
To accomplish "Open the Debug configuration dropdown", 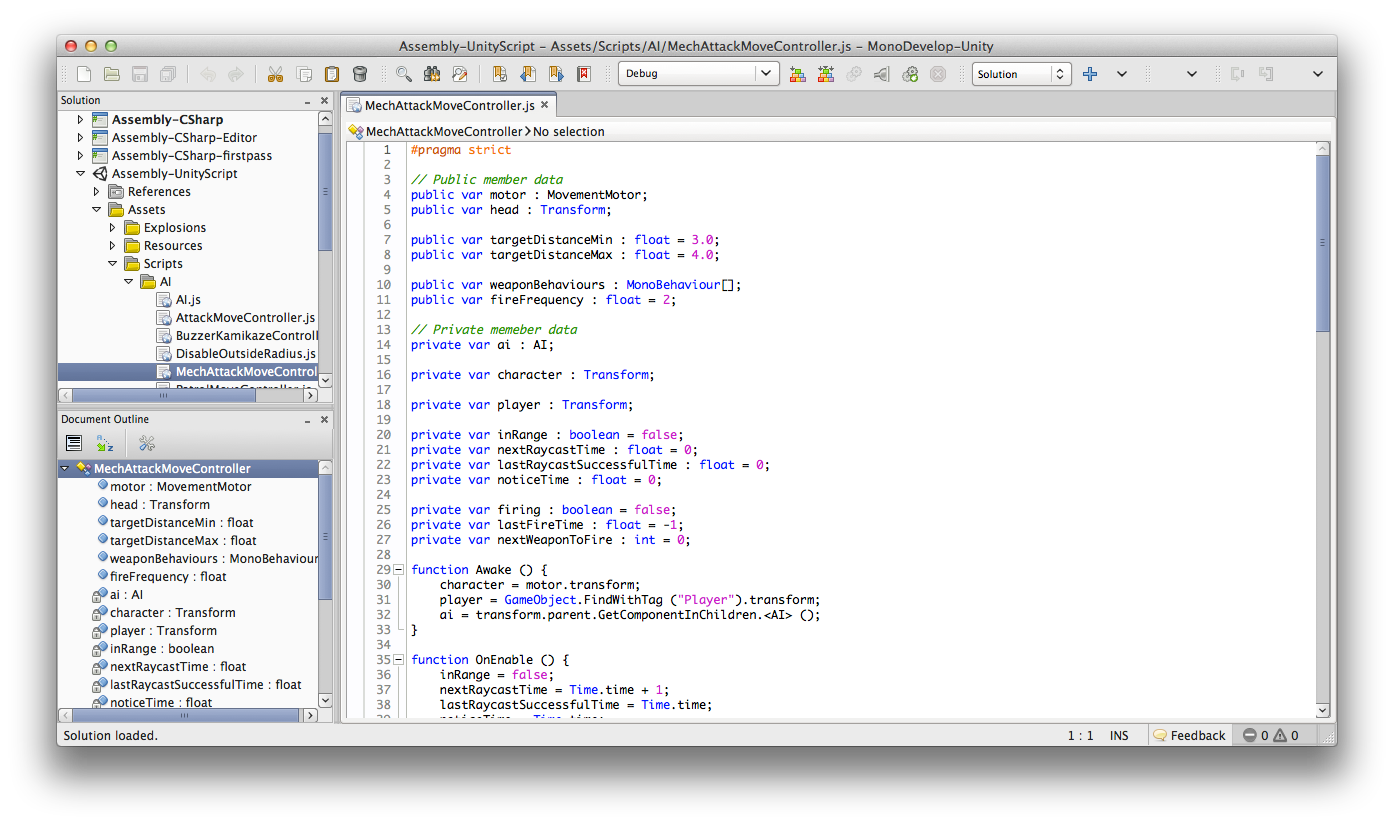I will (x=698, y=74).
